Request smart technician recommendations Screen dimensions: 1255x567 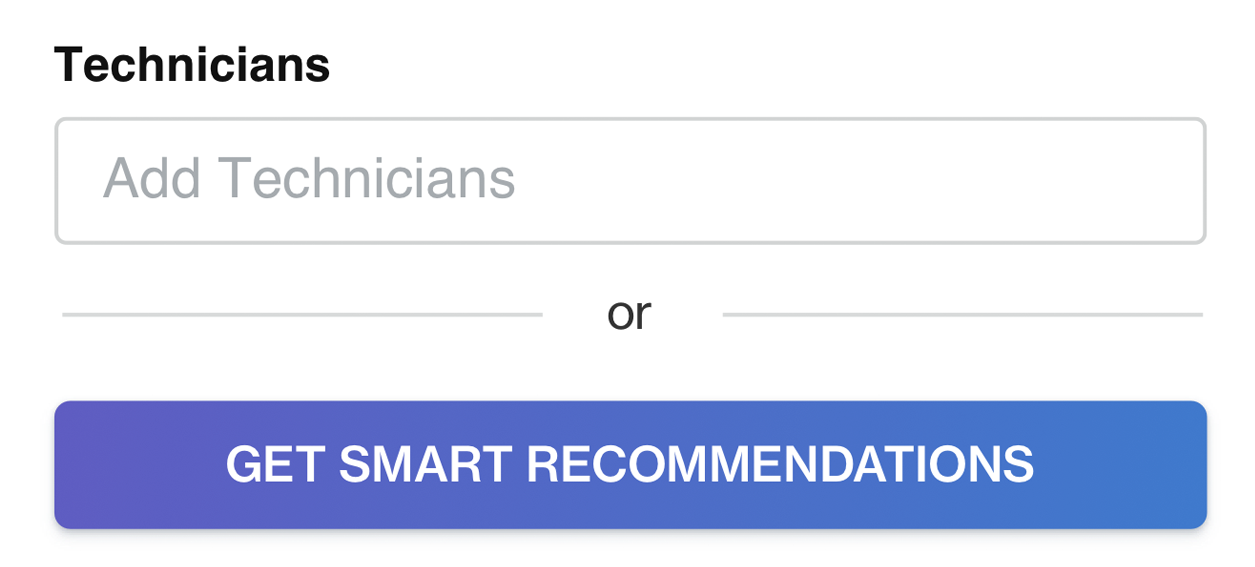click(x=630, y=465)
